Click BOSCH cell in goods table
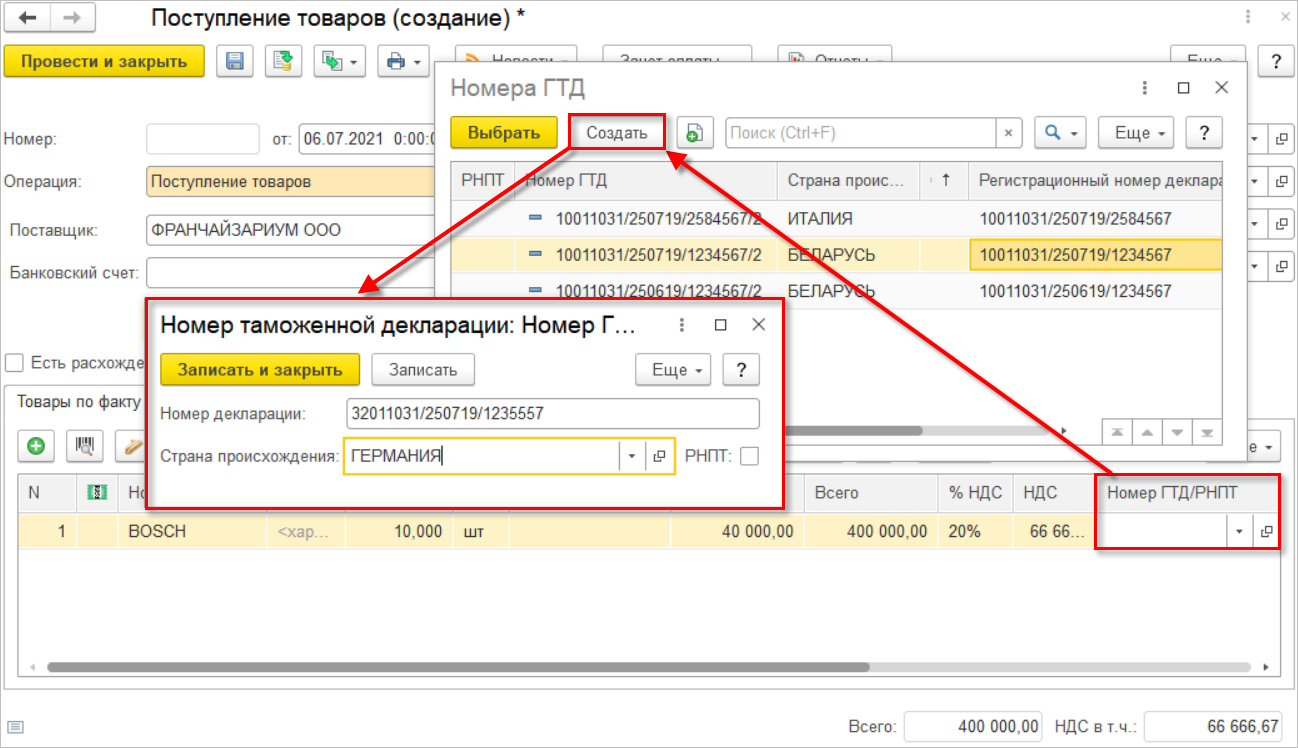 click(x=192, y=532)
